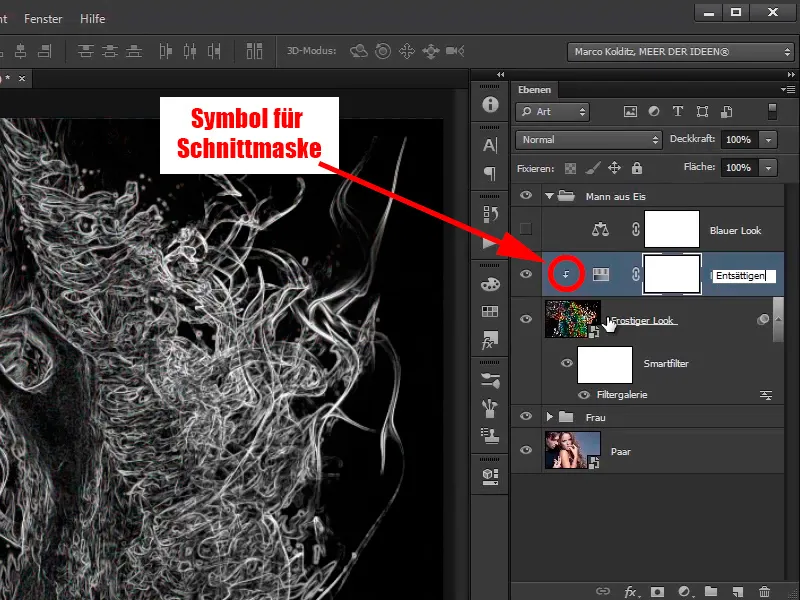This screenshot has height=600, width=800.
Task: Show the hidden Blauer Look layer
Action: tap(526, 229)
